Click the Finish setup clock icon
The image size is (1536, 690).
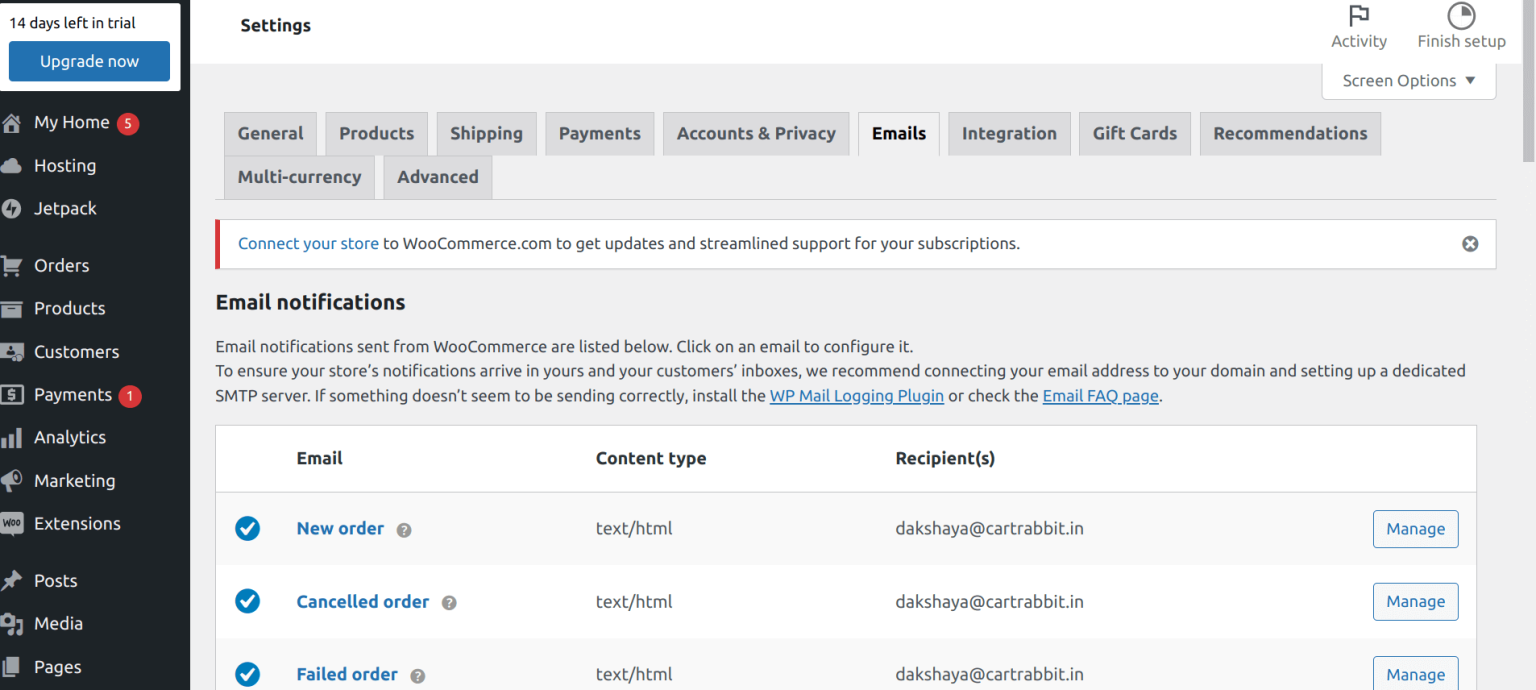coord(1461,16)
